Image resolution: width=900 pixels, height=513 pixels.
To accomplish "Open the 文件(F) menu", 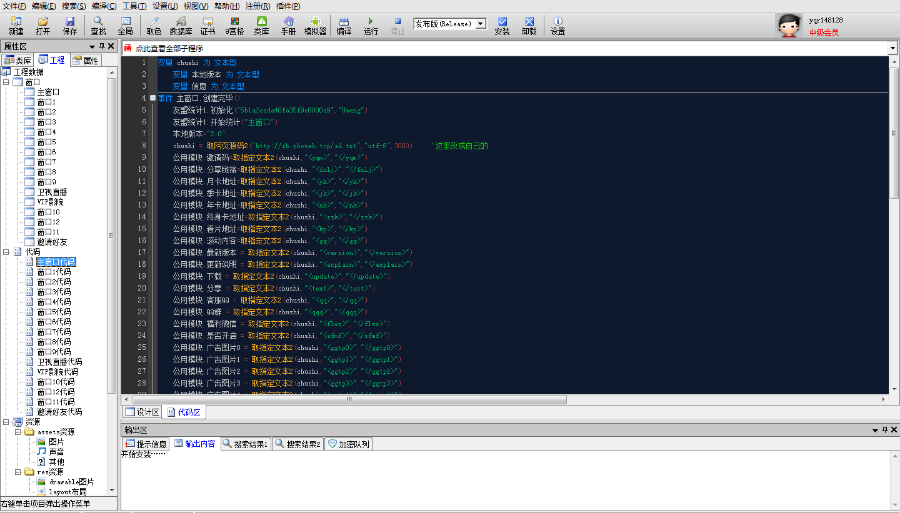I will tap(14, 6).
